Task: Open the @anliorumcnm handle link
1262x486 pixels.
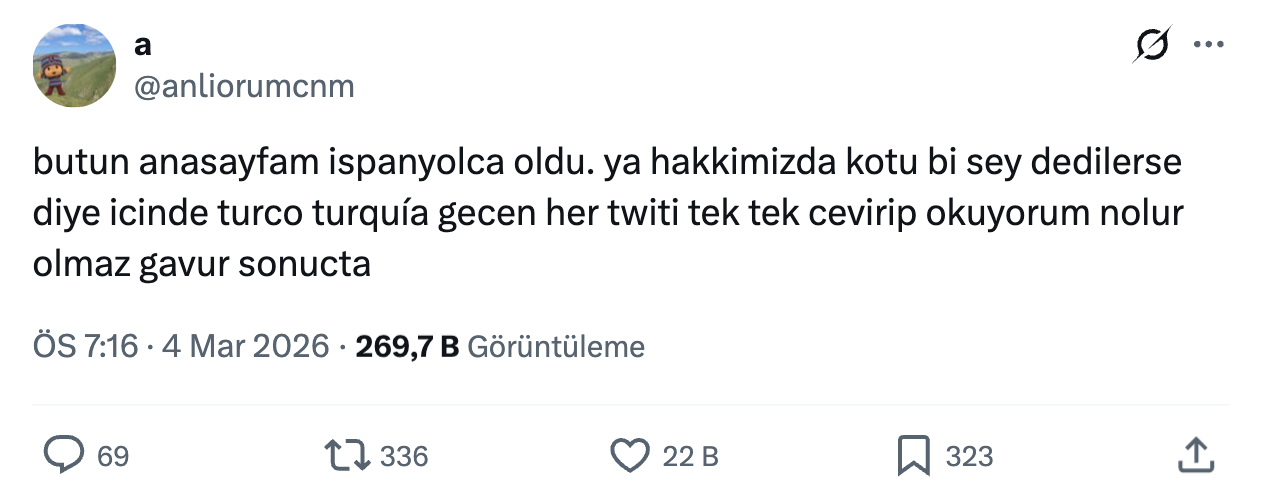Action: coord(243,86)
